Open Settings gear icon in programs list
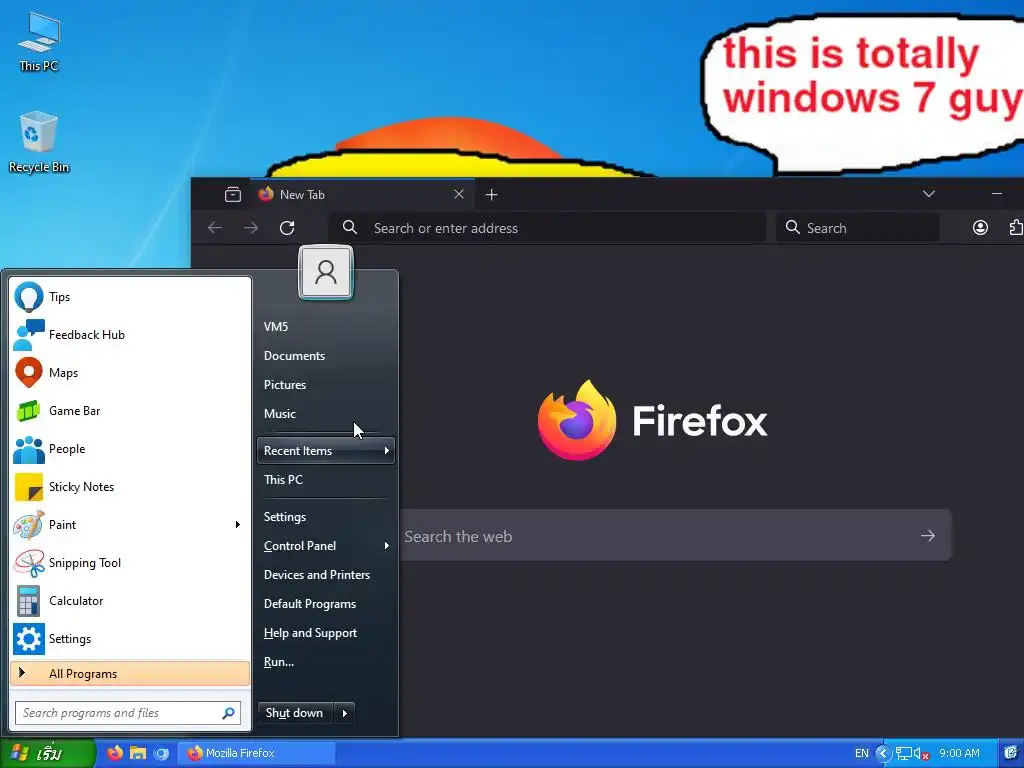The image size is (1024, 768). (x=29, y=639)
